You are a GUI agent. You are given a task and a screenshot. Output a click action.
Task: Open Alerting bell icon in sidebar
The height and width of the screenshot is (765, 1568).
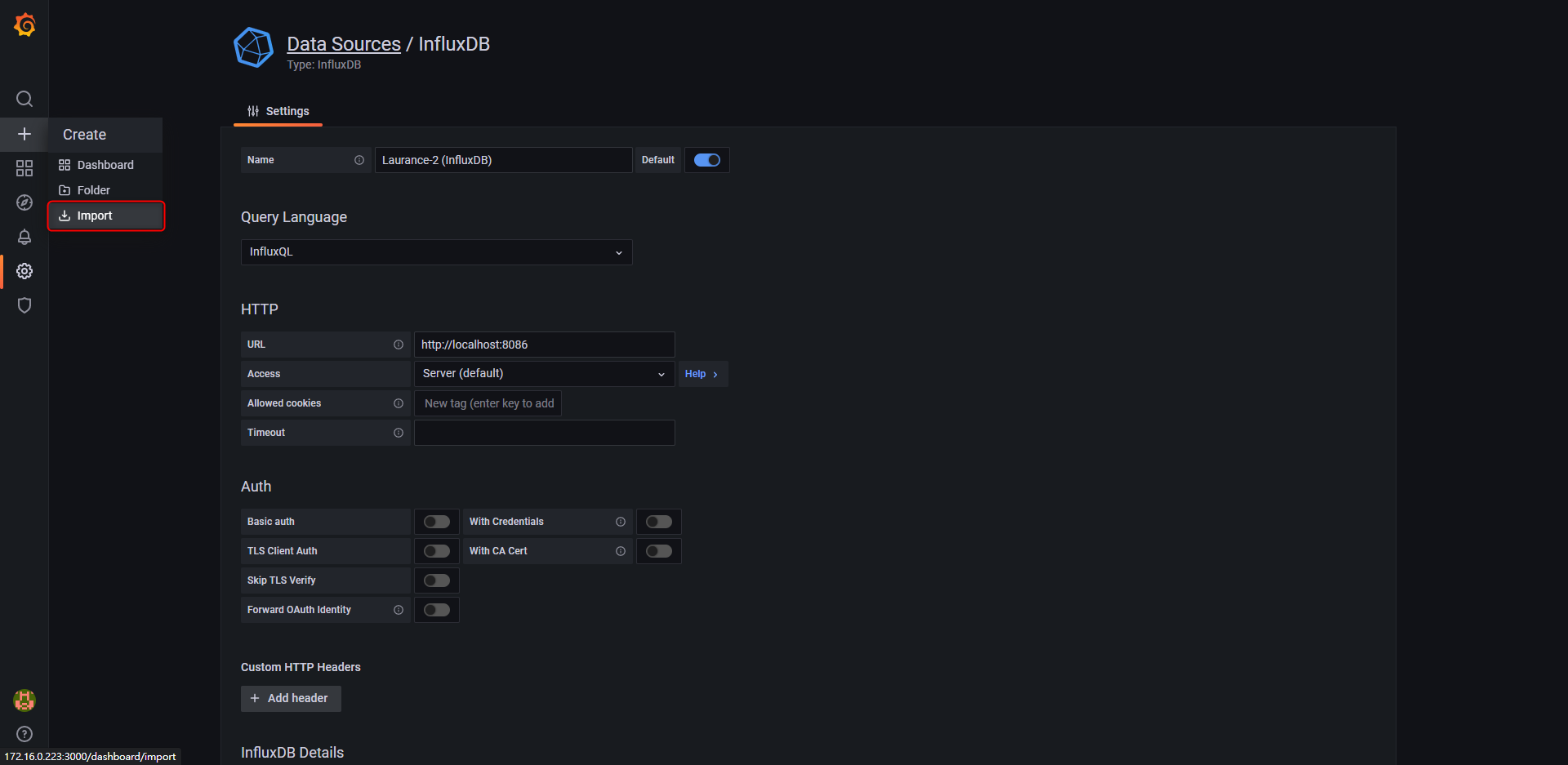(x=24, y=237)
